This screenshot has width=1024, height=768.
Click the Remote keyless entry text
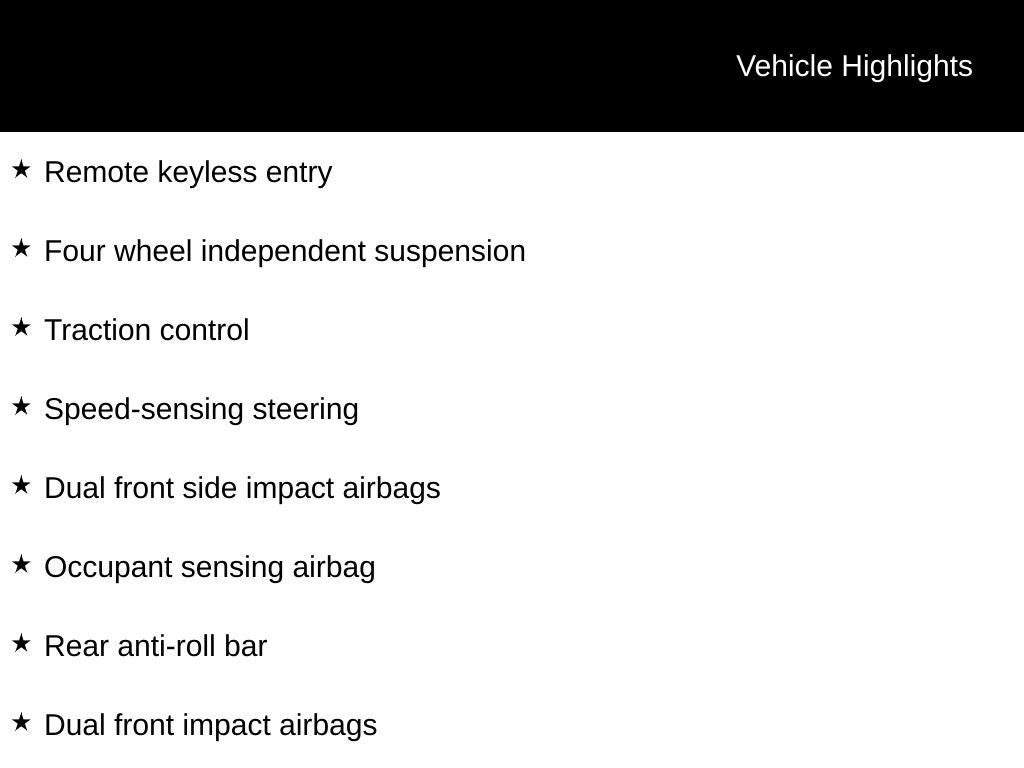(188, 172)
